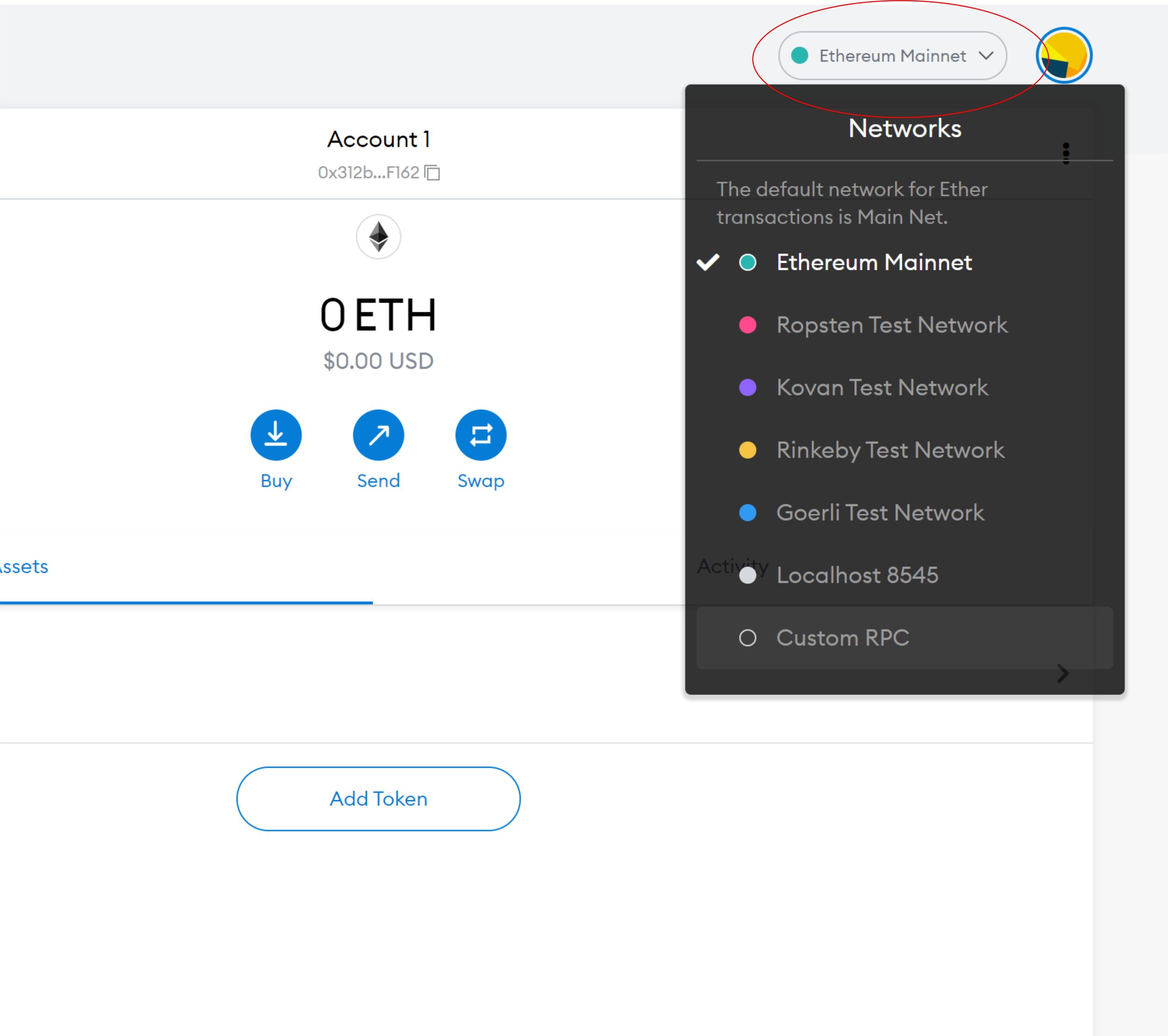This screenshot has width=1168, height=1036.
Task: Click the Buy download-arrow icon
Action: 276,435
